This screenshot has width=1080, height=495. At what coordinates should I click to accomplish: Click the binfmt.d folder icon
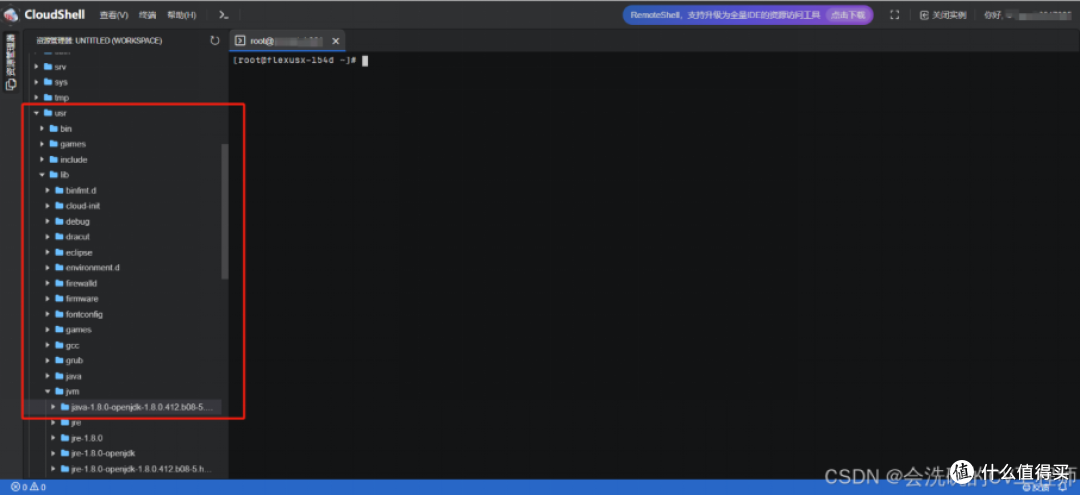pos(59,190)
